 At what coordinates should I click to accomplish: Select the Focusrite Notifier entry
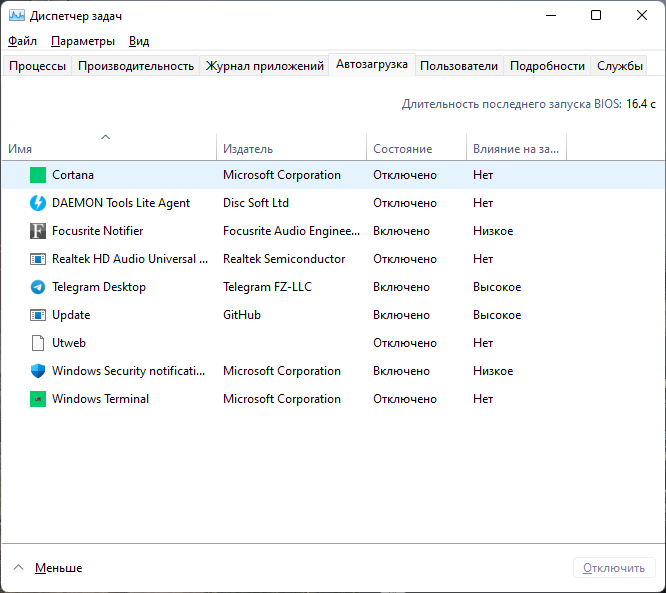pos(97,231)
